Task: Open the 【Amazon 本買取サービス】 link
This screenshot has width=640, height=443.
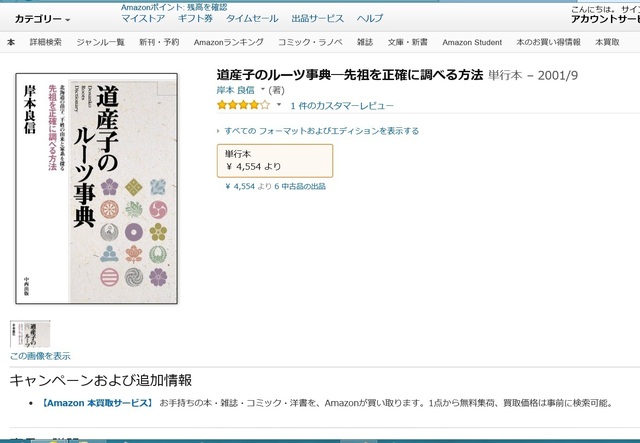Action: [x=97, y=403]
